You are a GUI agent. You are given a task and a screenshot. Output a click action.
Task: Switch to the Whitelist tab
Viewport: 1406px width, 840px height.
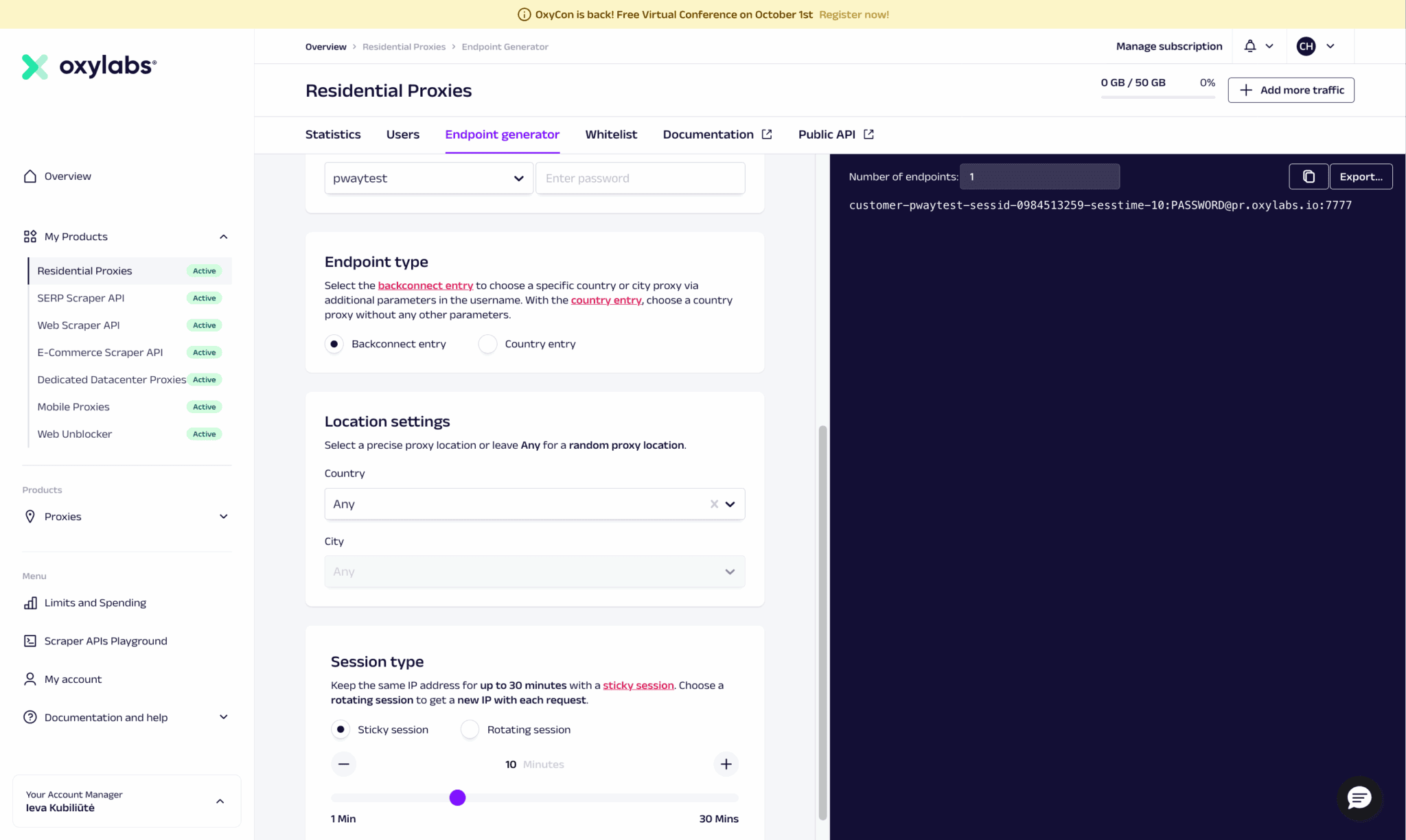[611, 135]
